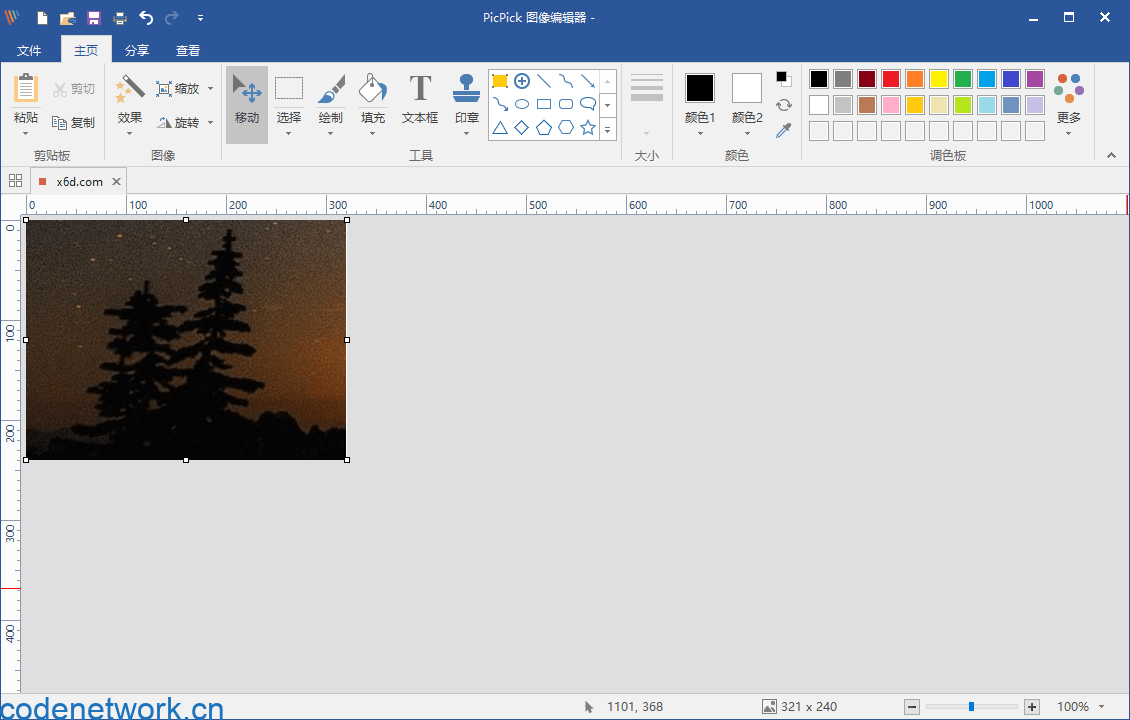Click the 321 x 240 image size indicator
This screenshot has height=720, width=1130.
tap(800, 707)
